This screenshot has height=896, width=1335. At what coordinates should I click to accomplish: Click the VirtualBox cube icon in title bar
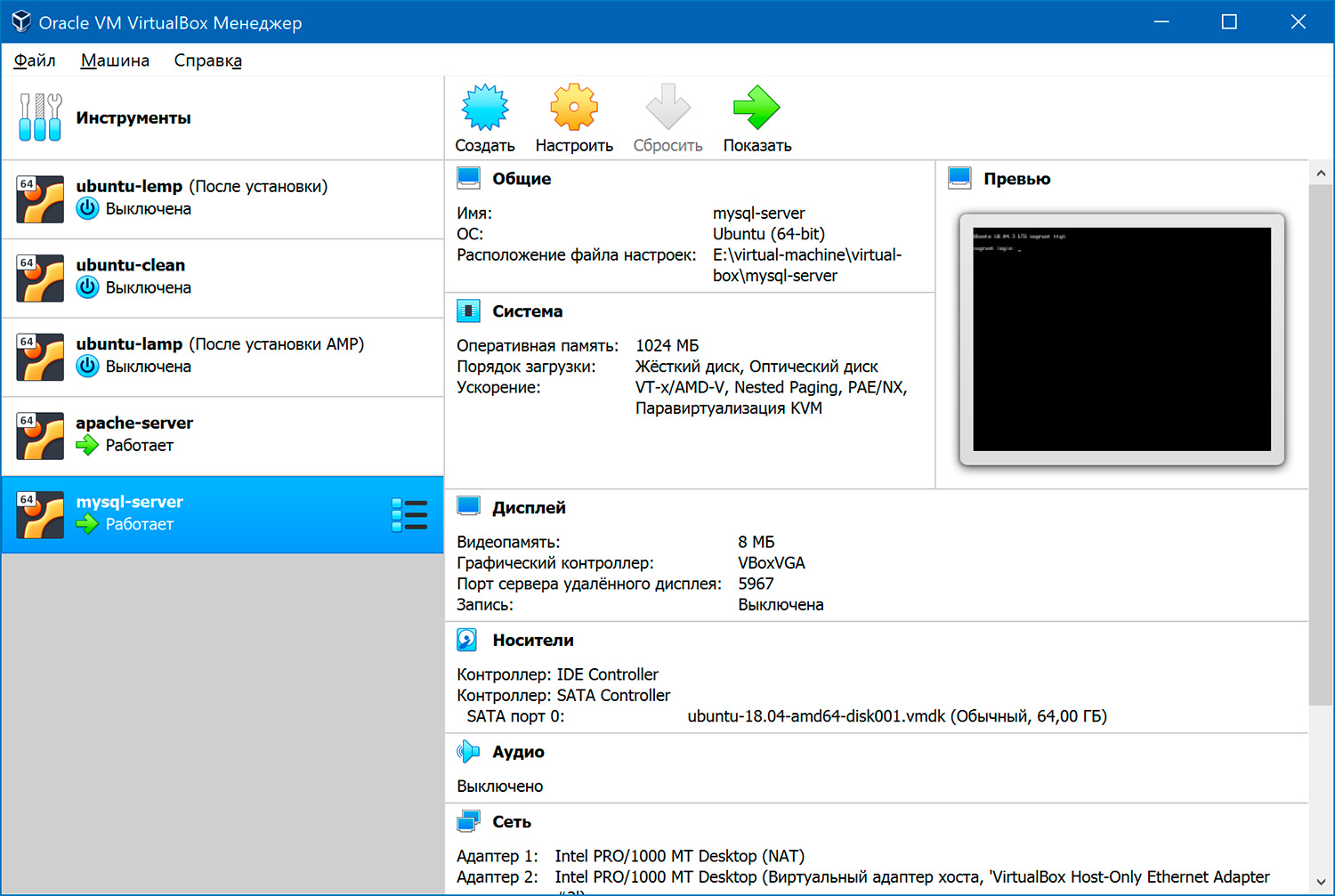(x=21, y=21)
